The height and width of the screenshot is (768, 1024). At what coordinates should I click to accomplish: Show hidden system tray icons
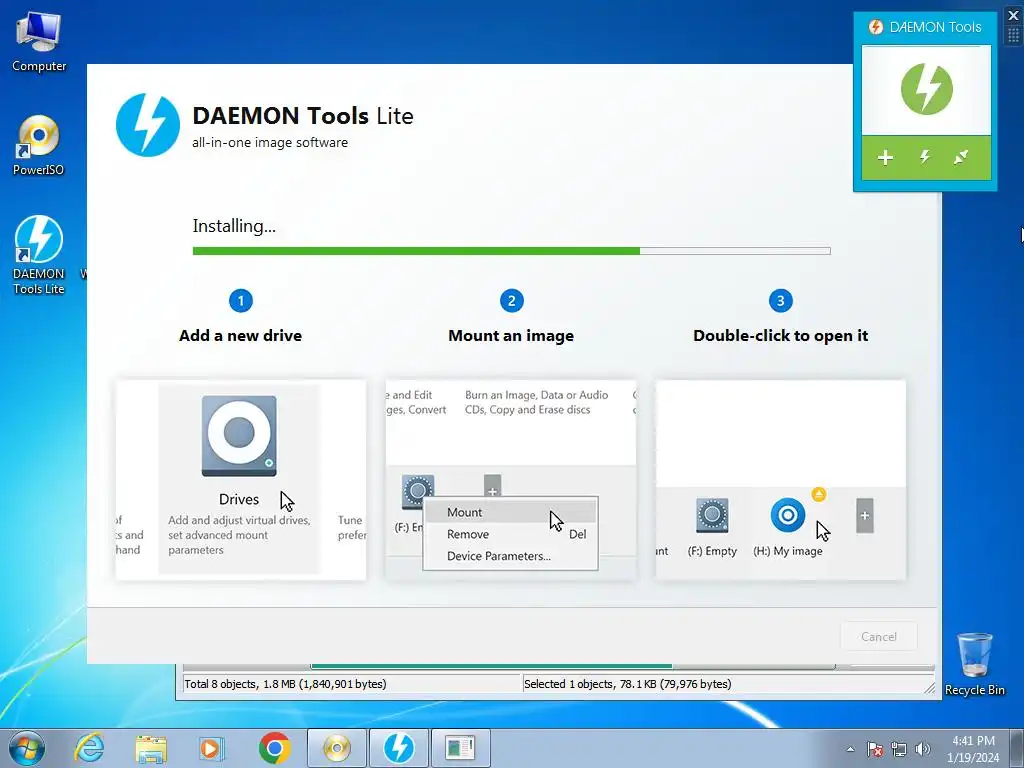click(x=850, y=749)
